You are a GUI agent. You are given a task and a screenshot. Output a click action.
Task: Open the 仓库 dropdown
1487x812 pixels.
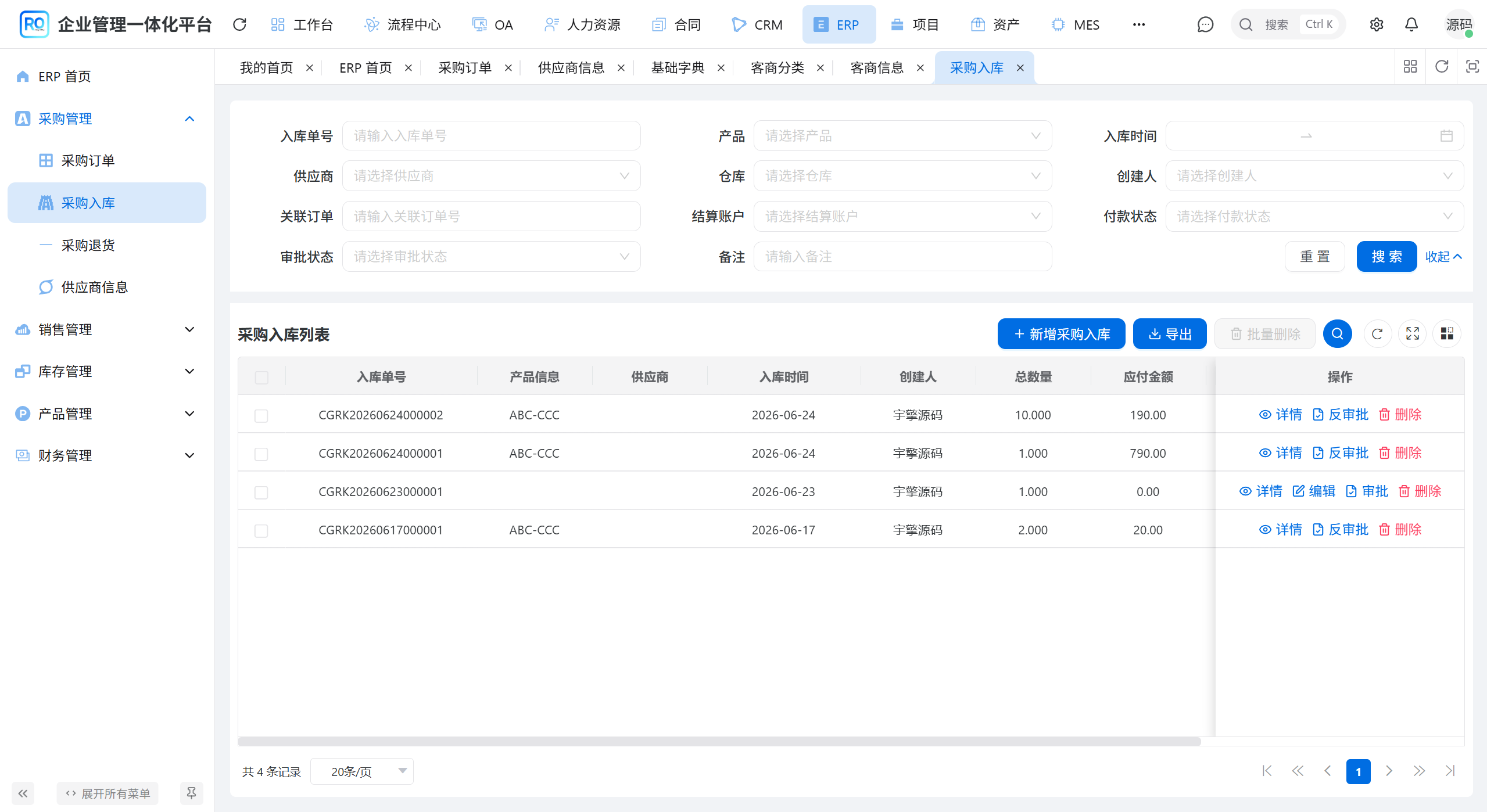(x=902, y=176)
